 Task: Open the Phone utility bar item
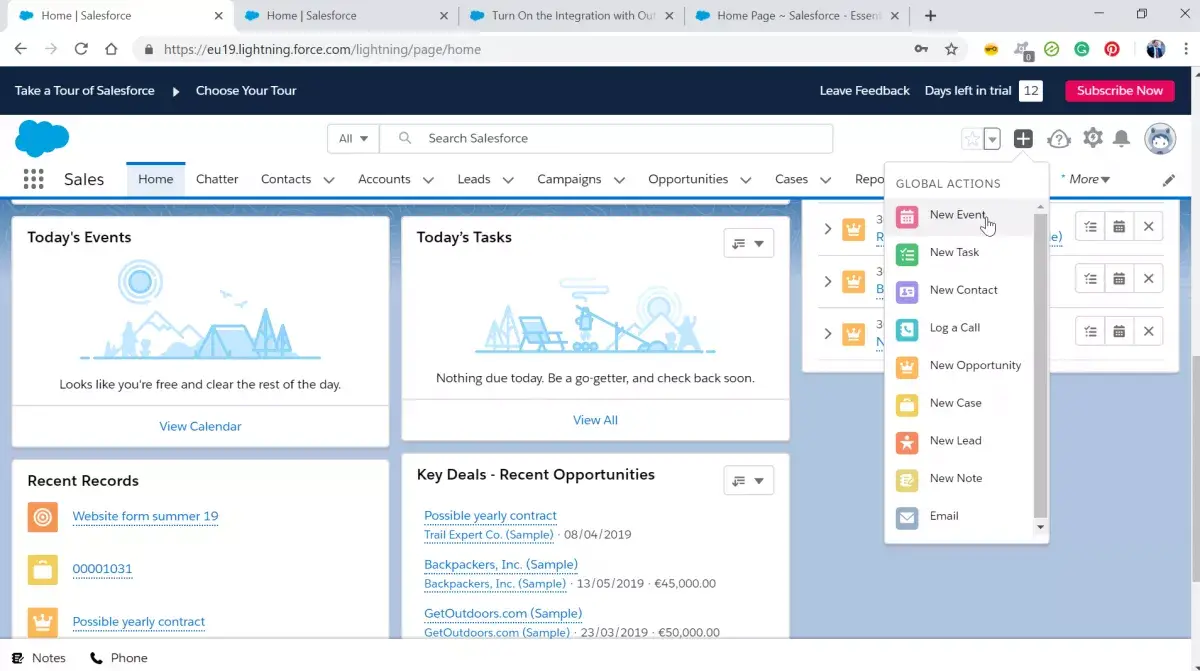click(x=119, y=658)
